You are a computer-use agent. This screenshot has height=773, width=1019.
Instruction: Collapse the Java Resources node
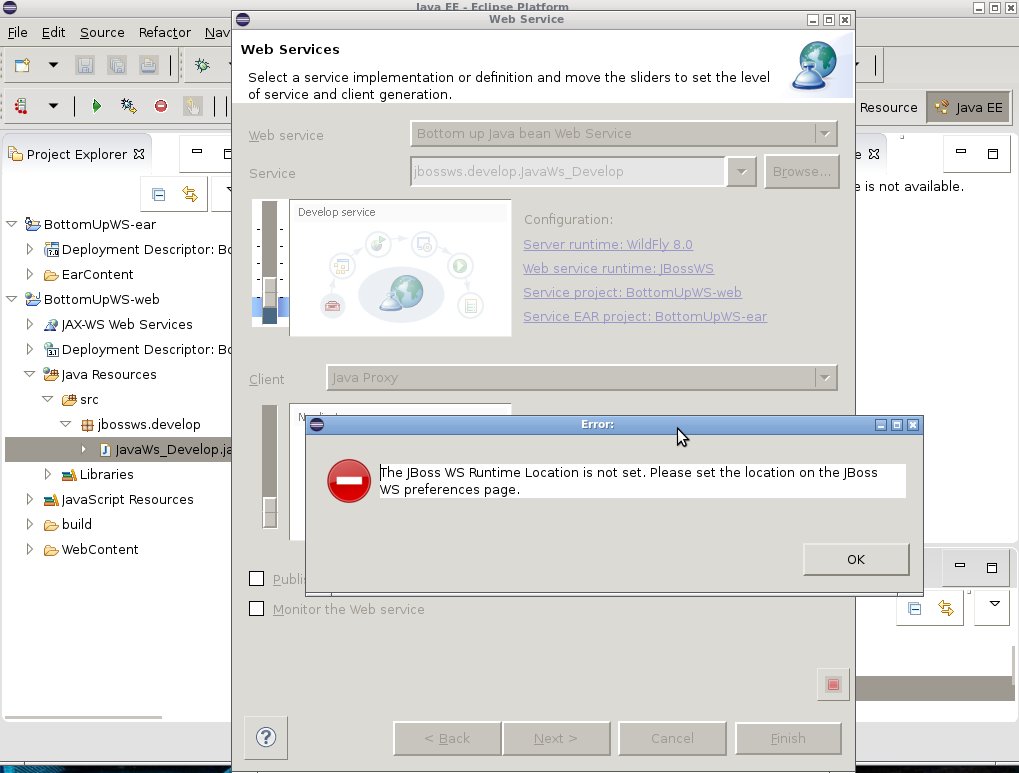click(29, 374)
